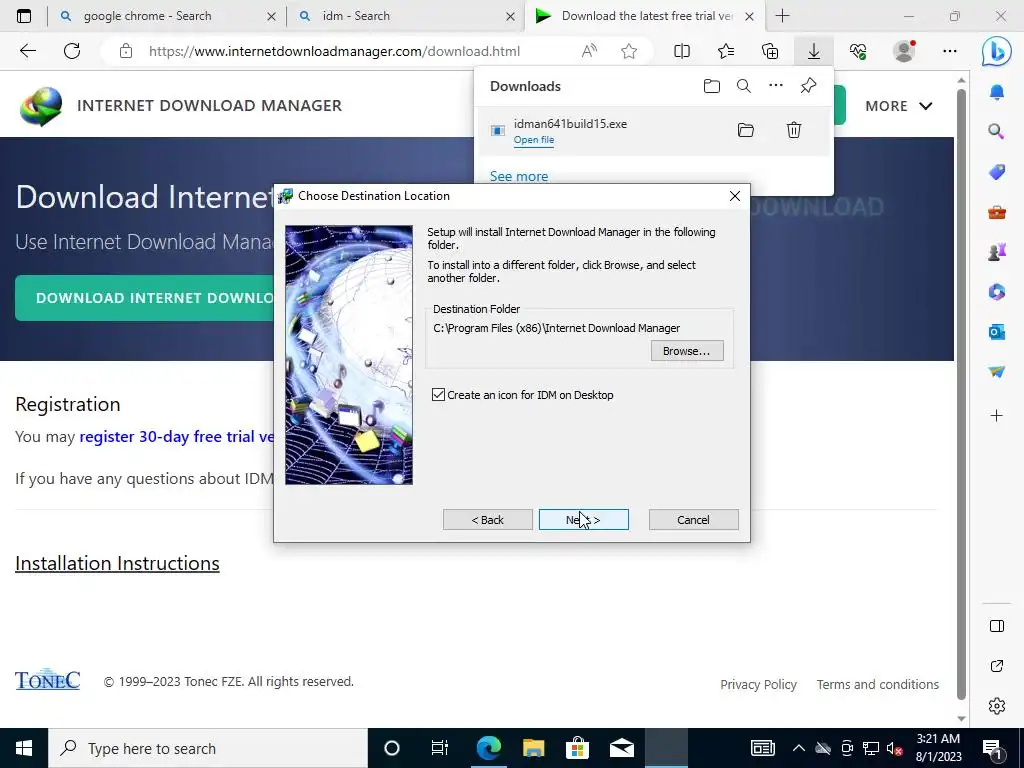This screenshot has height=768, width=1024.
Task: Open Search in Edge sidebar
Action: tap(997, 132)
